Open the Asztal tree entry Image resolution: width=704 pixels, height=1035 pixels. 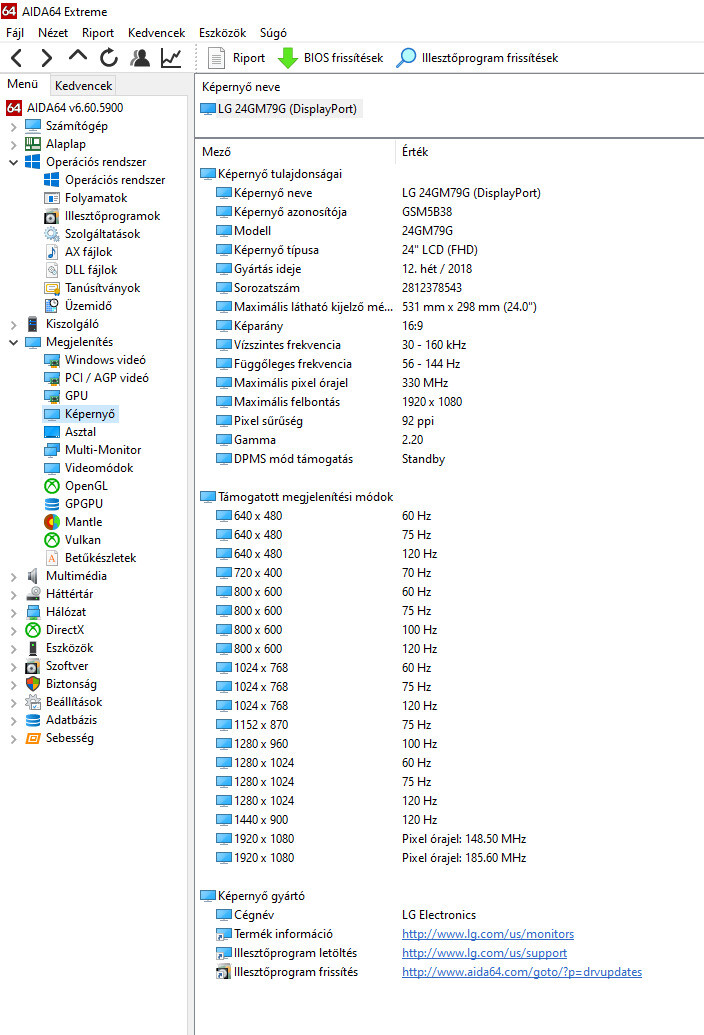[x=70, y=432]
